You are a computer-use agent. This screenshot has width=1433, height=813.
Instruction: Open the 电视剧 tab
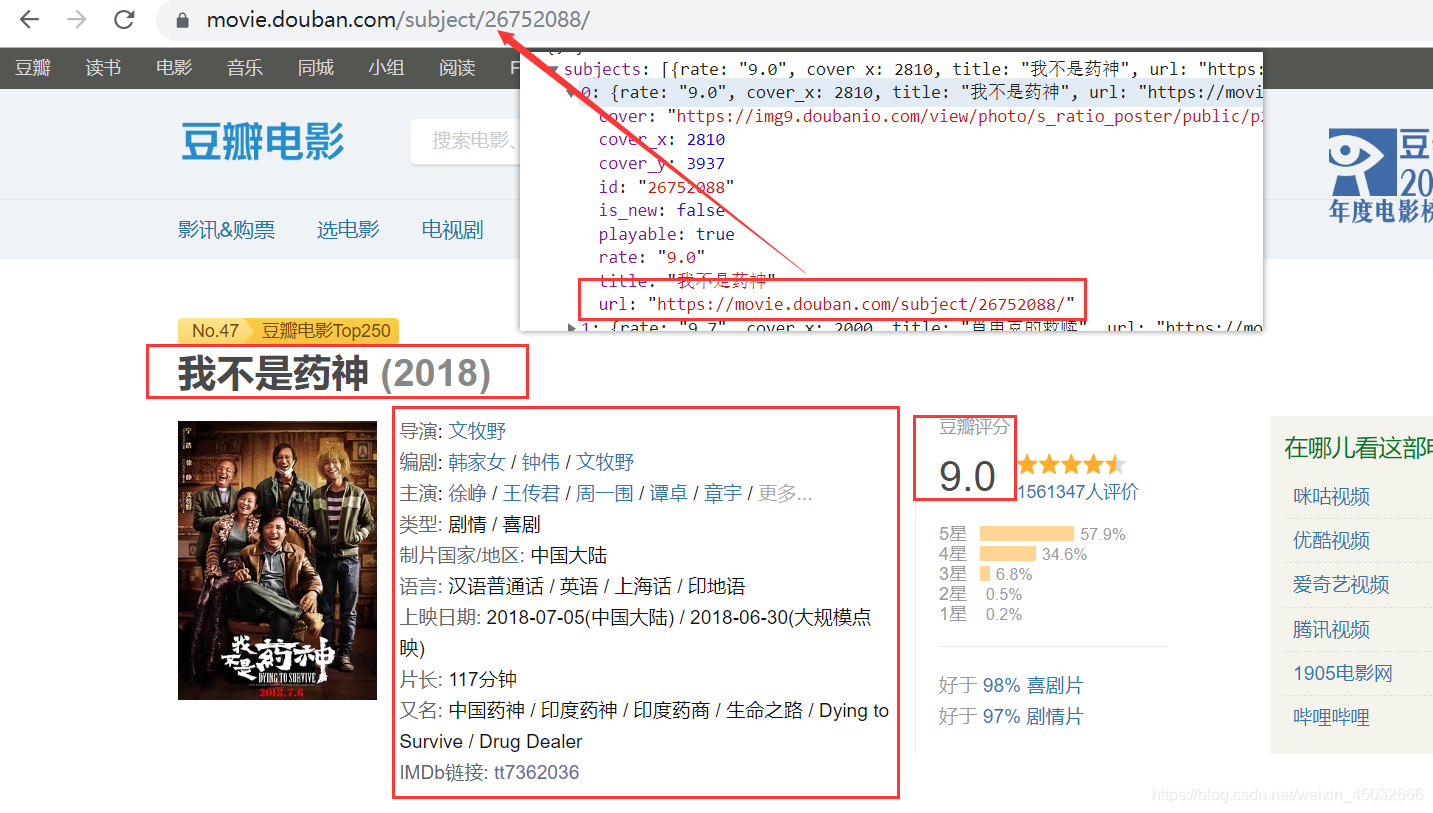point(452,230)
